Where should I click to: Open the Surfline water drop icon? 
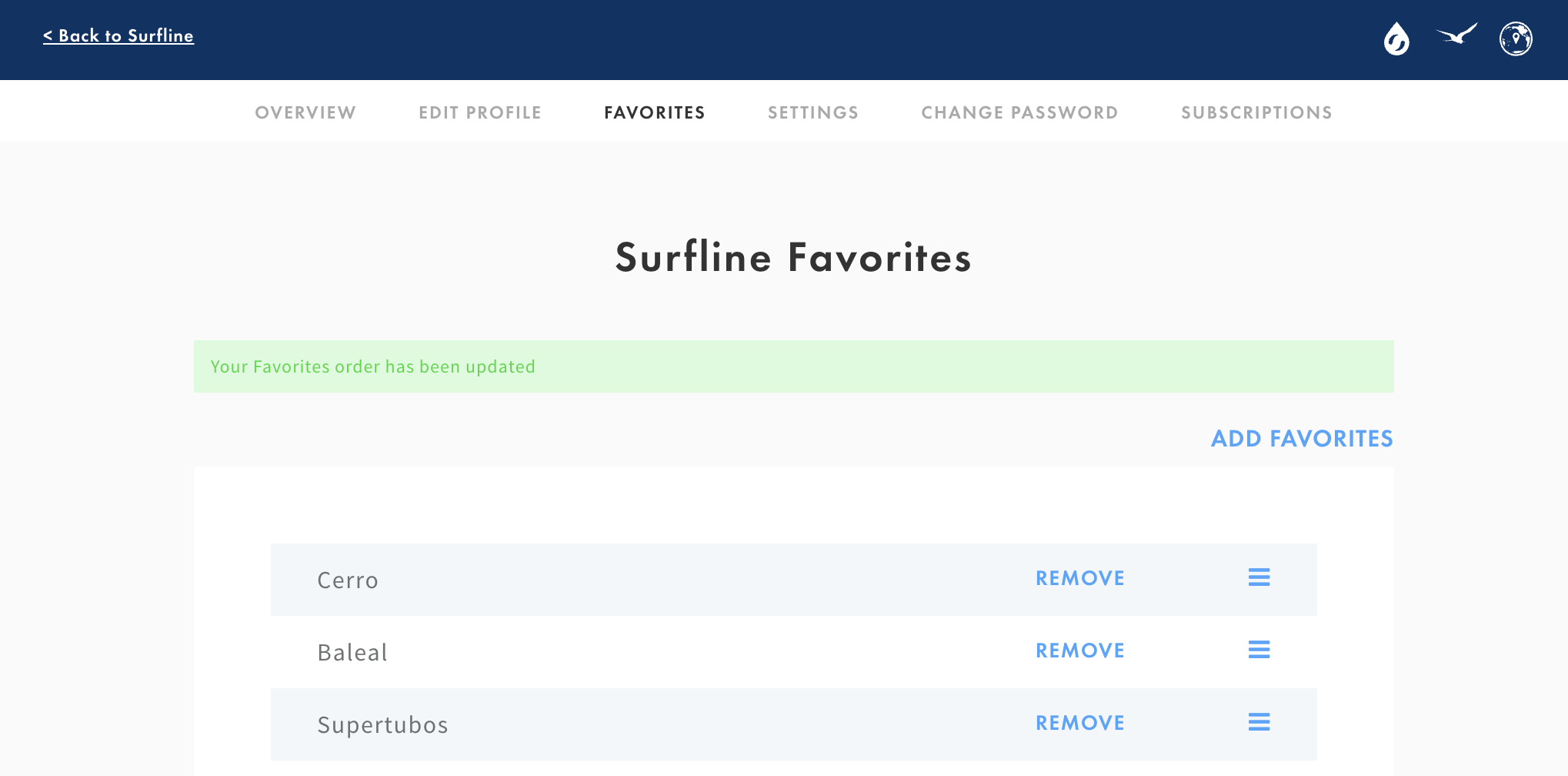(x=1396, y=38)
